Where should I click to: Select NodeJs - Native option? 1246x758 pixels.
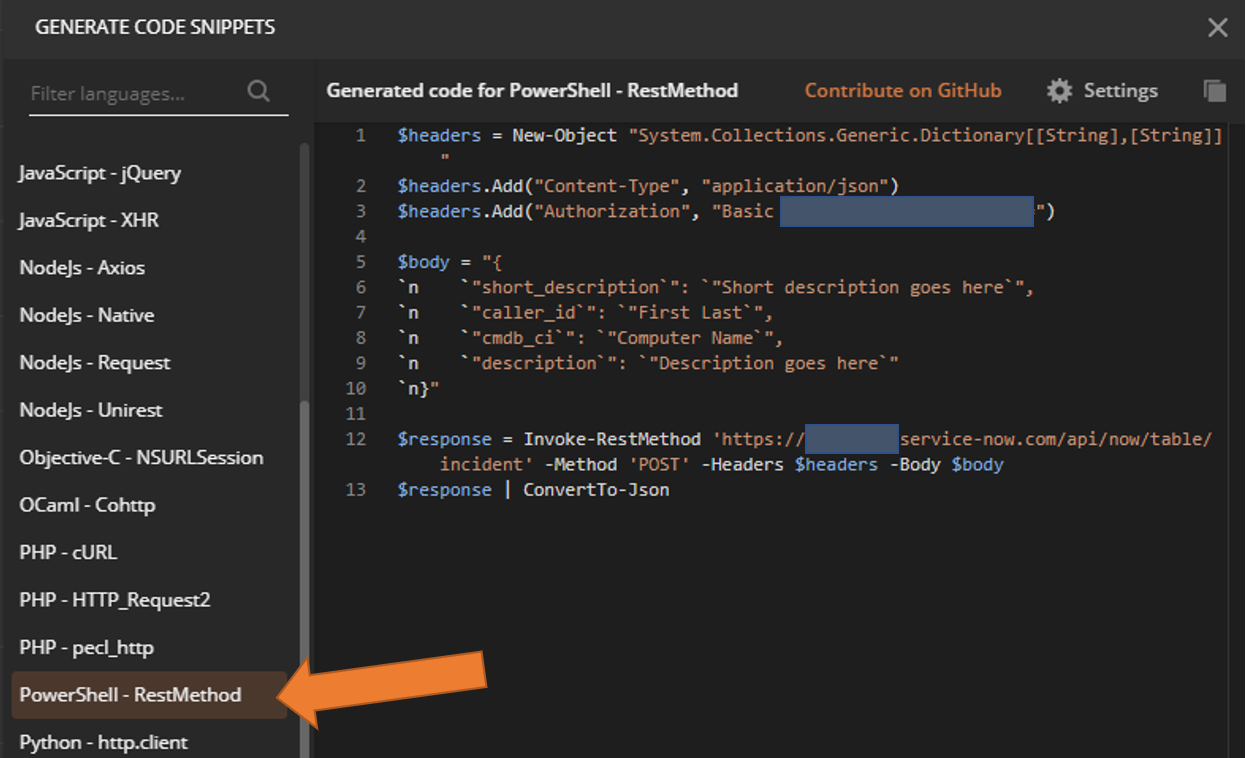[x=87, y=315]
